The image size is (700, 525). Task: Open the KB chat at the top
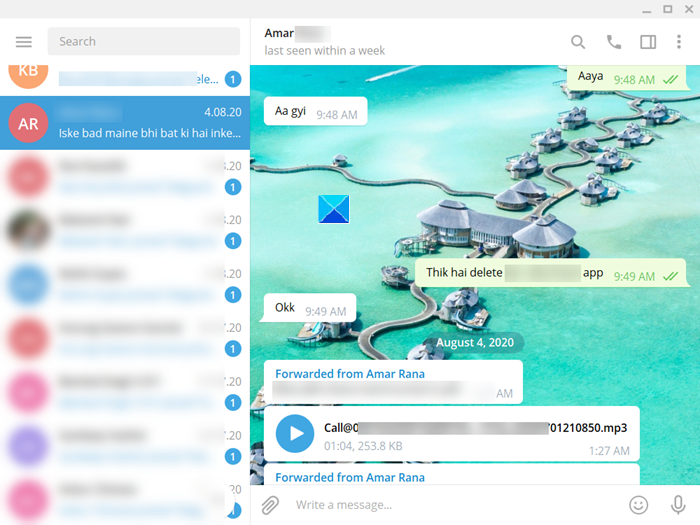pyautogui.click(x=125, y=79)
